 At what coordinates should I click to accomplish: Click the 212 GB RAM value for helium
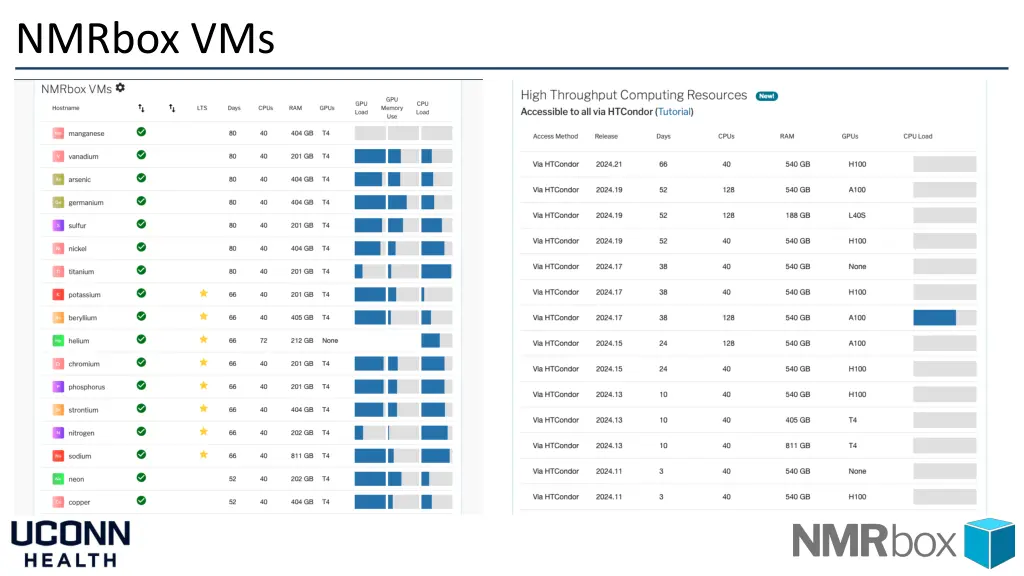(302, 341)
